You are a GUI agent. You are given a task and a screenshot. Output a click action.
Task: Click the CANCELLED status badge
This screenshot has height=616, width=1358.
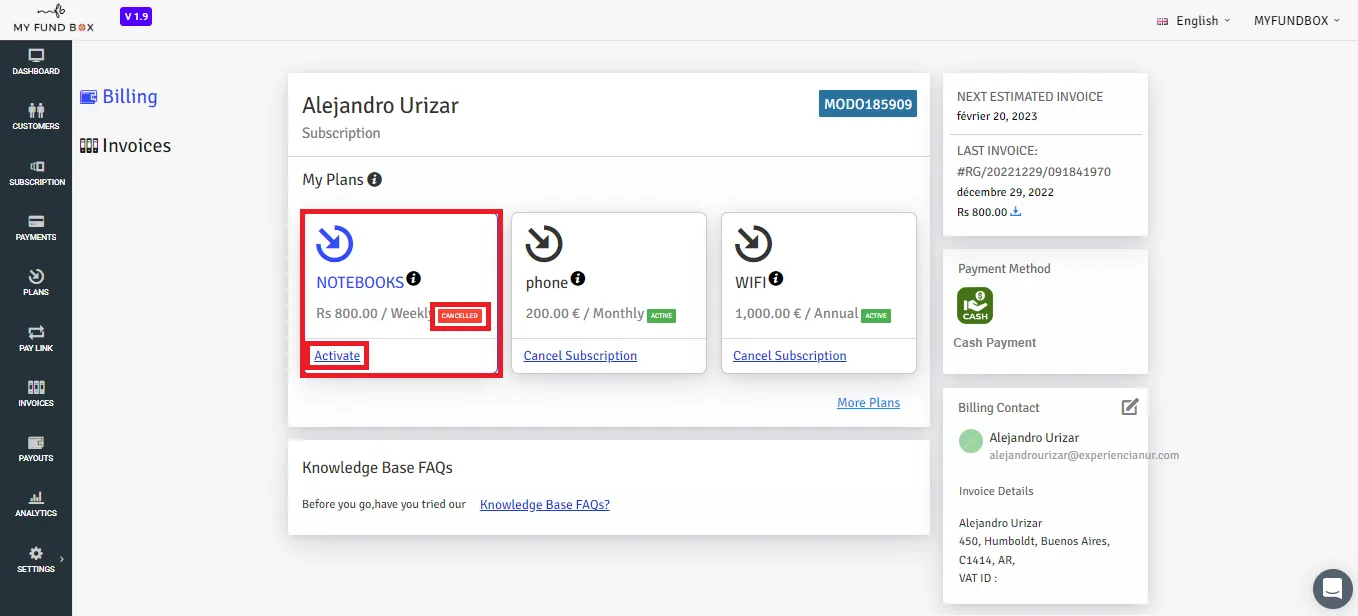(x=460, y=316)
